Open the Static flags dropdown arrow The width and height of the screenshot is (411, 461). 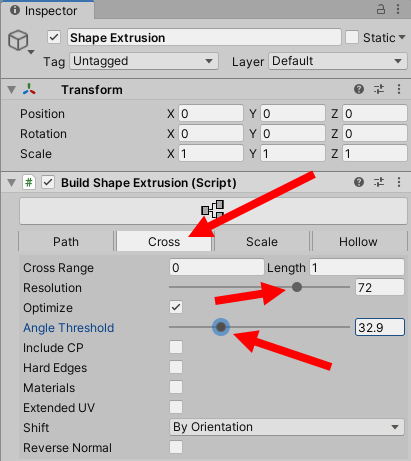(x=402, y=37)
